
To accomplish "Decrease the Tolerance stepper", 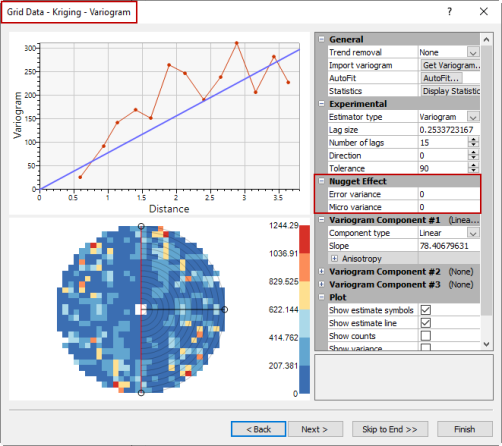I will [473, 171].
